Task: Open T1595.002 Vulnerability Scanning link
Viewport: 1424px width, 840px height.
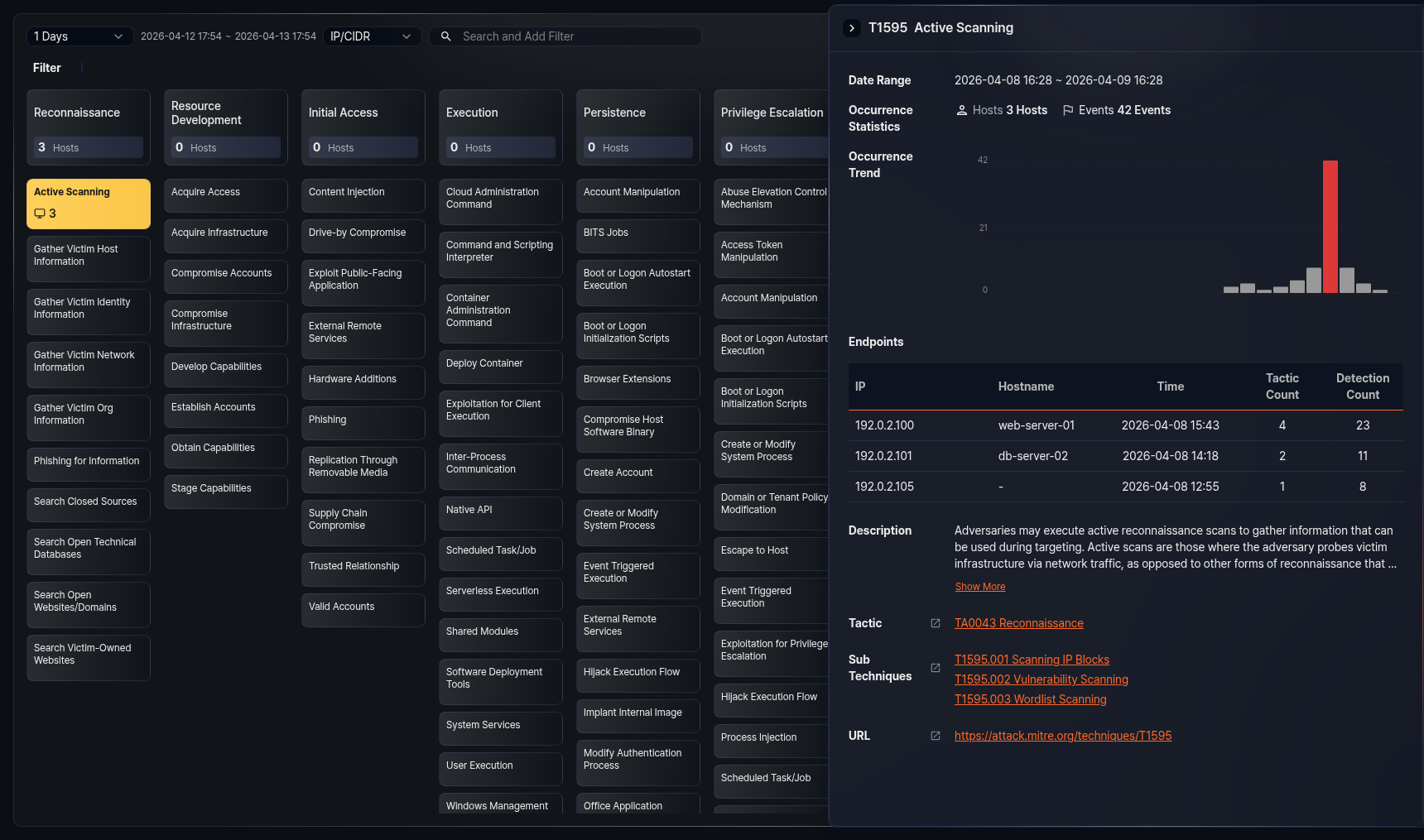Action: [1041, 679]
